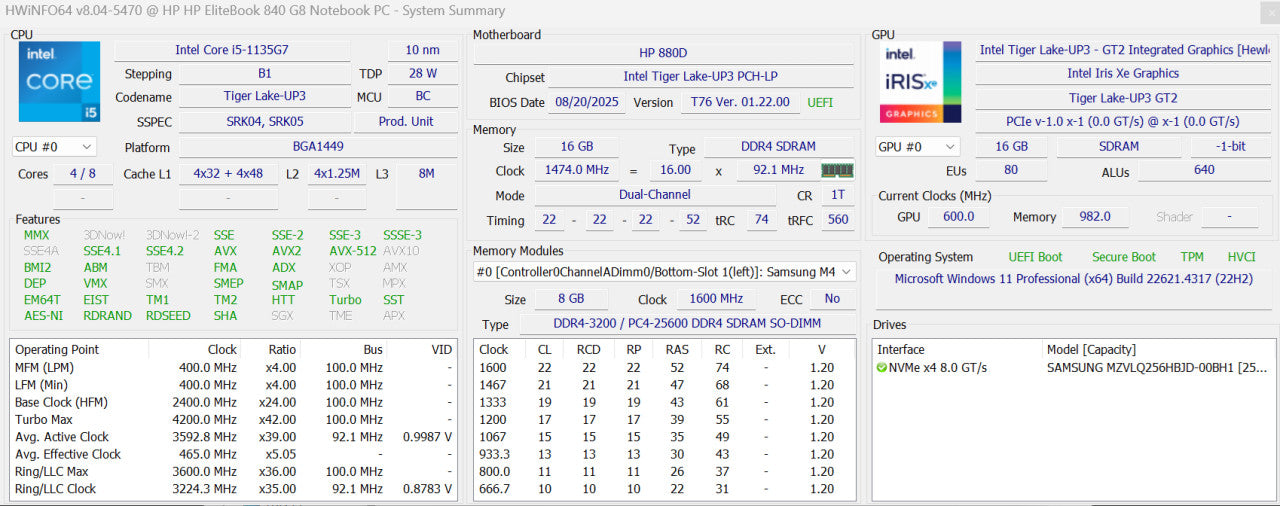
Task: Click BIOS version T76 Ver. 01.22.00
Action: [741, 102]
